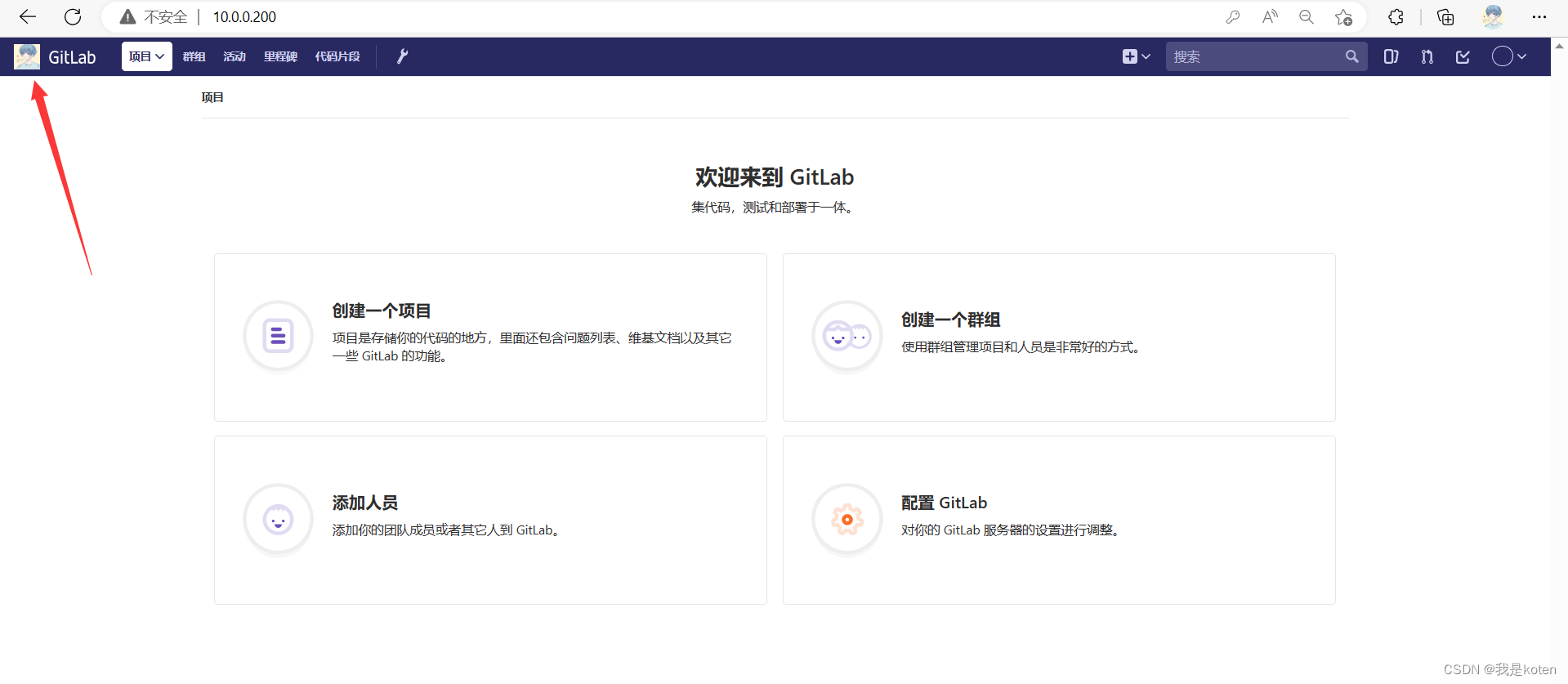The image size is (1568, 684).
Task: Click the project document icon
Action: (x=278, y=336)
